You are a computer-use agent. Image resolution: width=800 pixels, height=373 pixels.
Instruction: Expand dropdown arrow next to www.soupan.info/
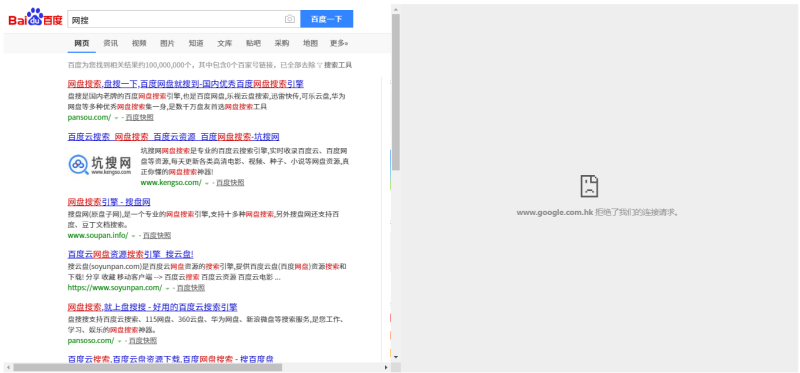point(134,236)
